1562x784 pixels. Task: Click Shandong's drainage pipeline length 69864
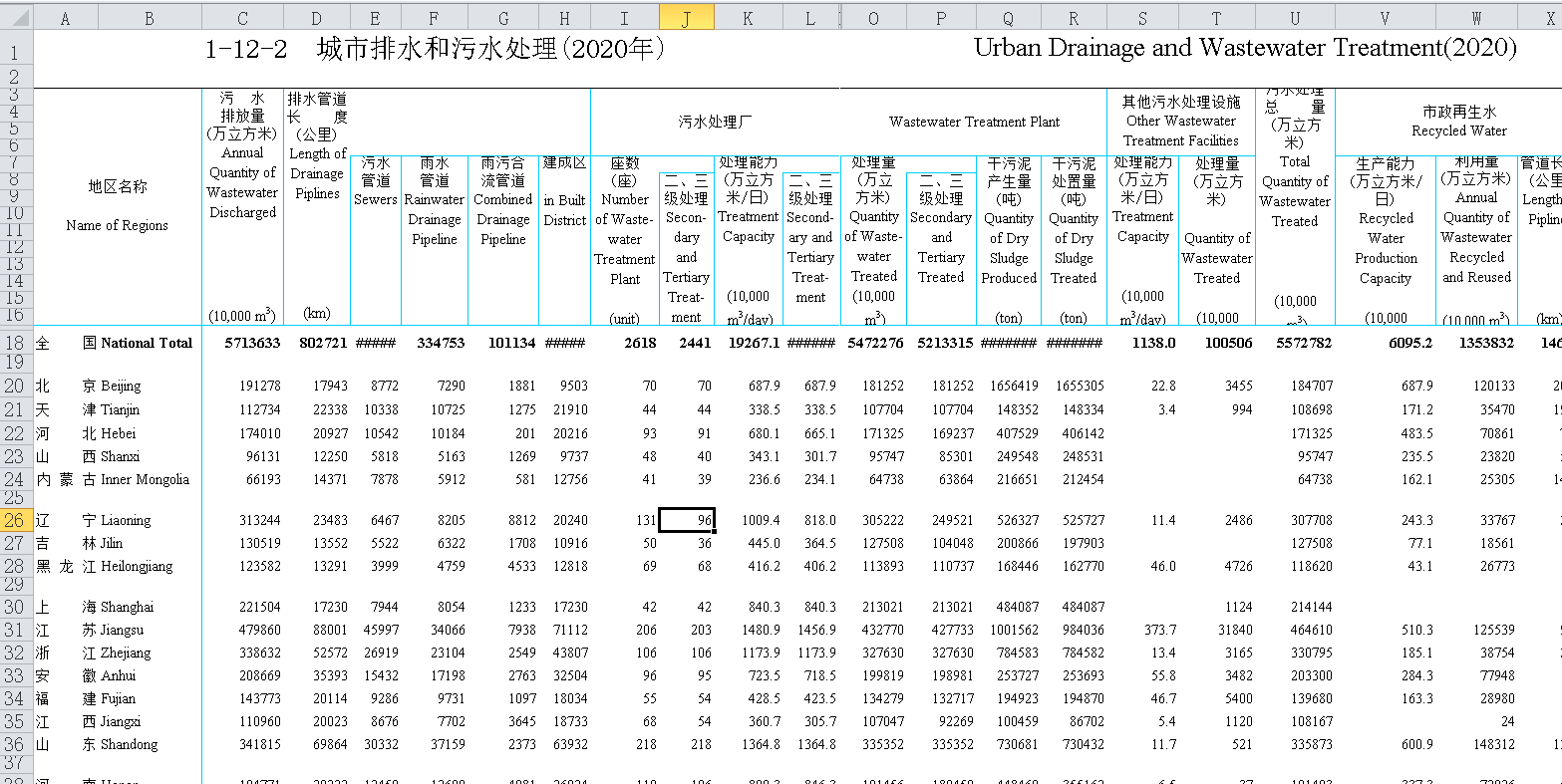tap(329, 744)
